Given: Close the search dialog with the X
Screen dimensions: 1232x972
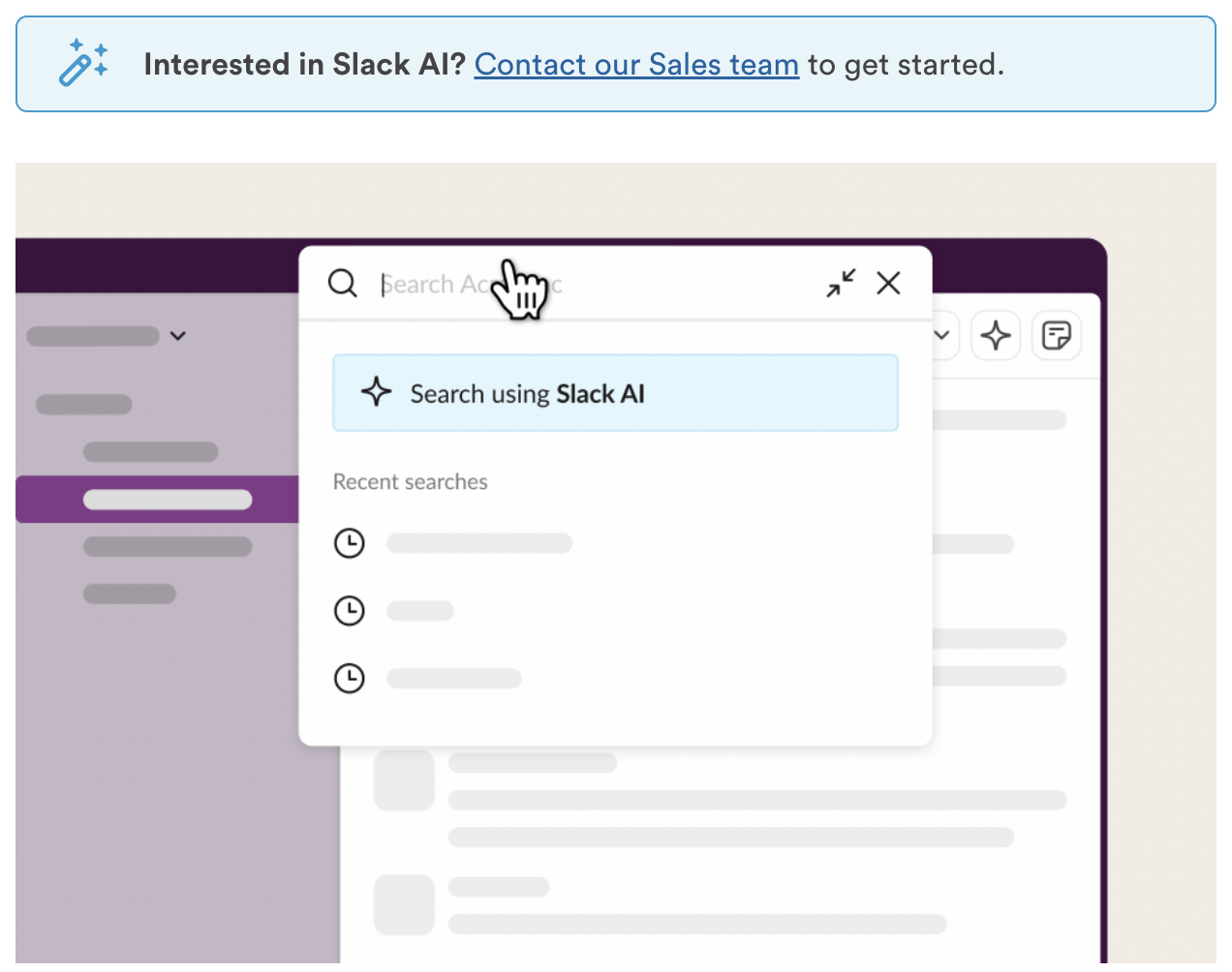Looking at the screenshot, I should click(888, 284).
